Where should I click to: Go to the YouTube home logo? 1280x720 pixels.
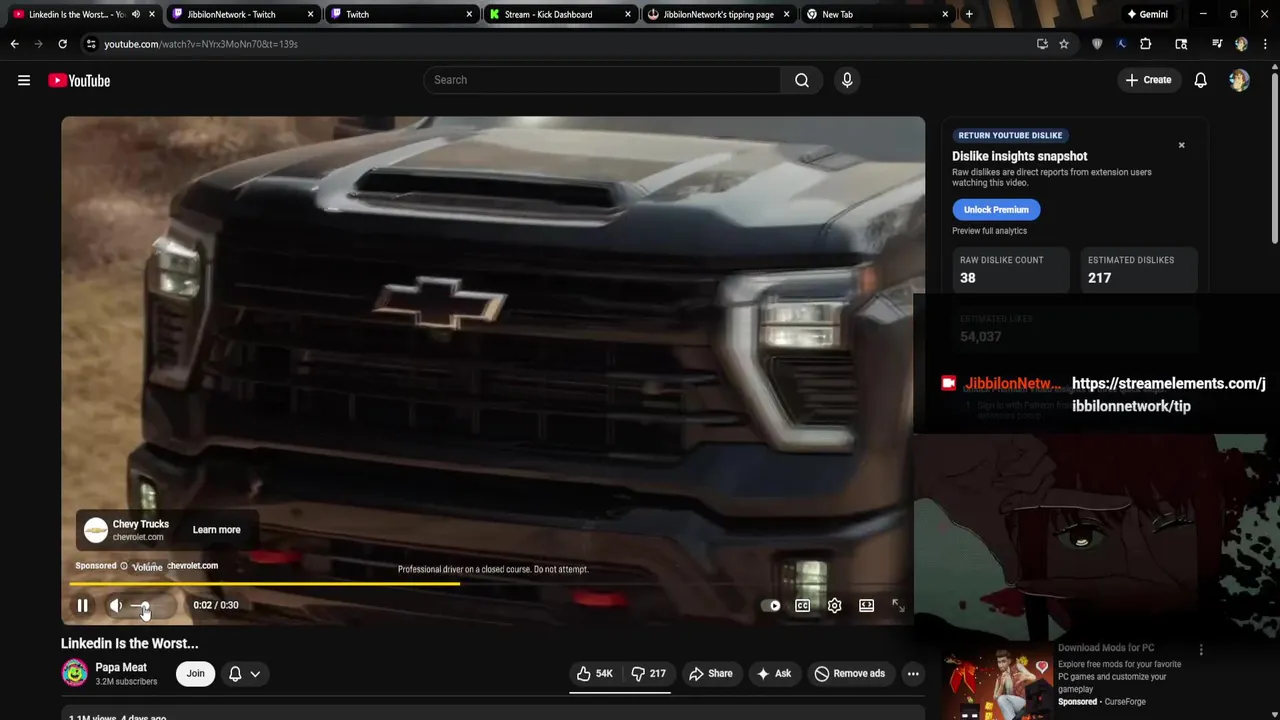79,80
